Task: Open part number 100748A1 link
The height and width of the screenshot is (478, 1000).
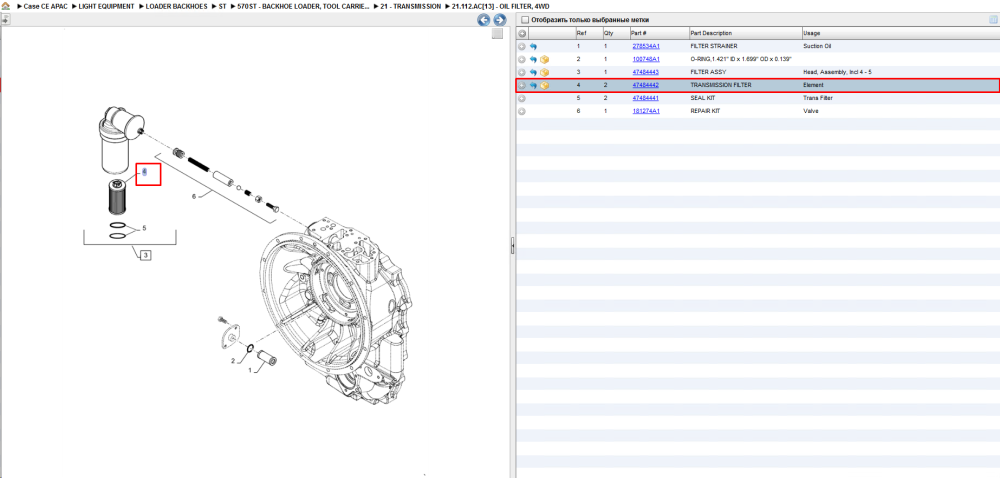Action: 646,59
